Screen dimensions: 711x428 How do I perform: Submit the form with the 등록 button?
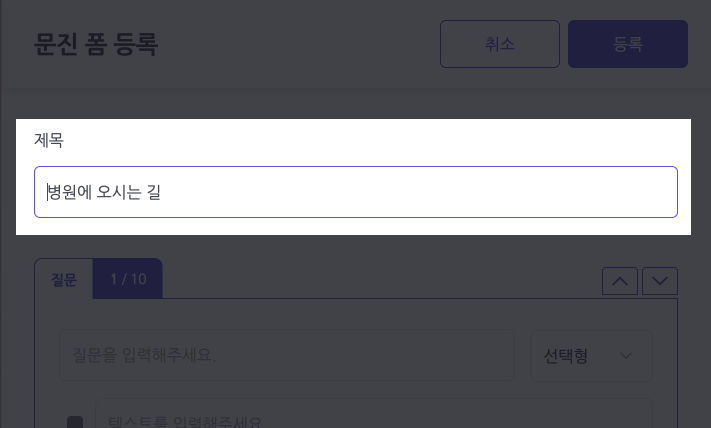[x=628, y=44]
